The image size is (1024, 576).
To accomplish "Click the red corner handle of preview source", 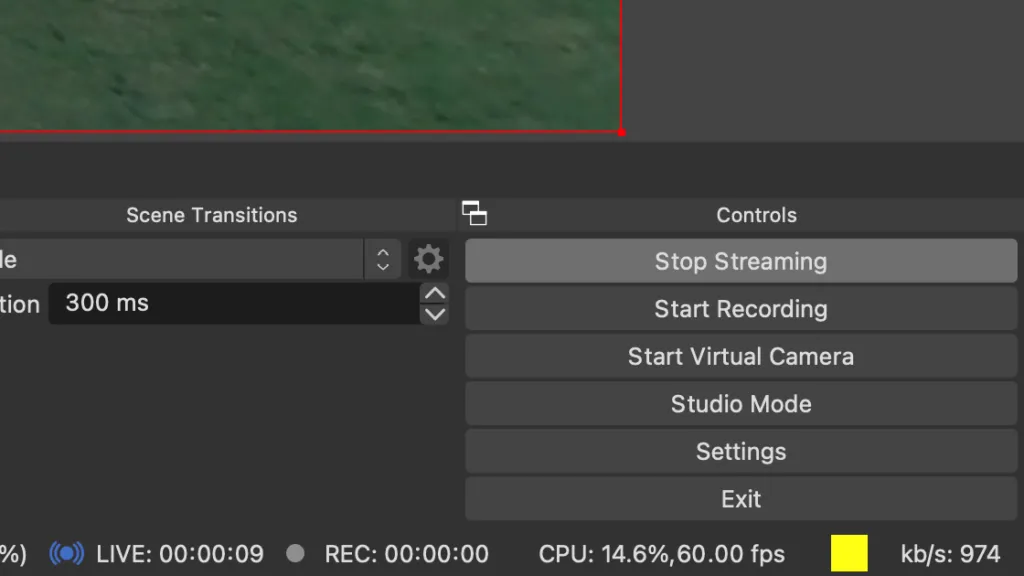I will 621,133.
